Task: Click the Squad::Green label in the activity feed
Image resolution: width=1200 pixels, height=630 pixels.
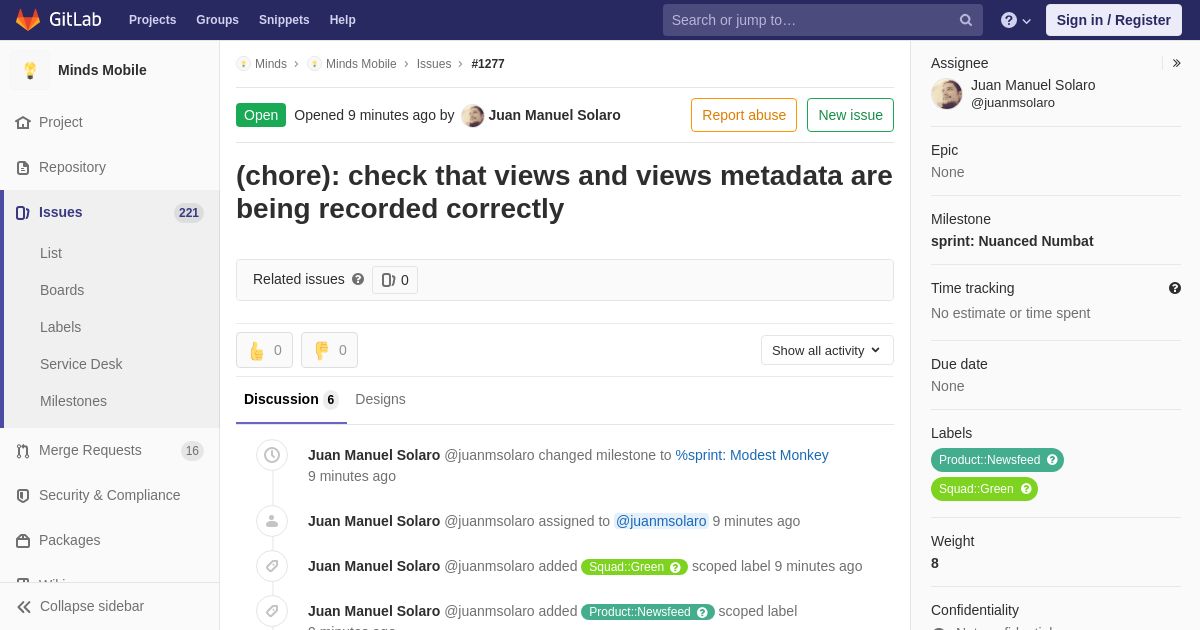Action: coord(634,567)
